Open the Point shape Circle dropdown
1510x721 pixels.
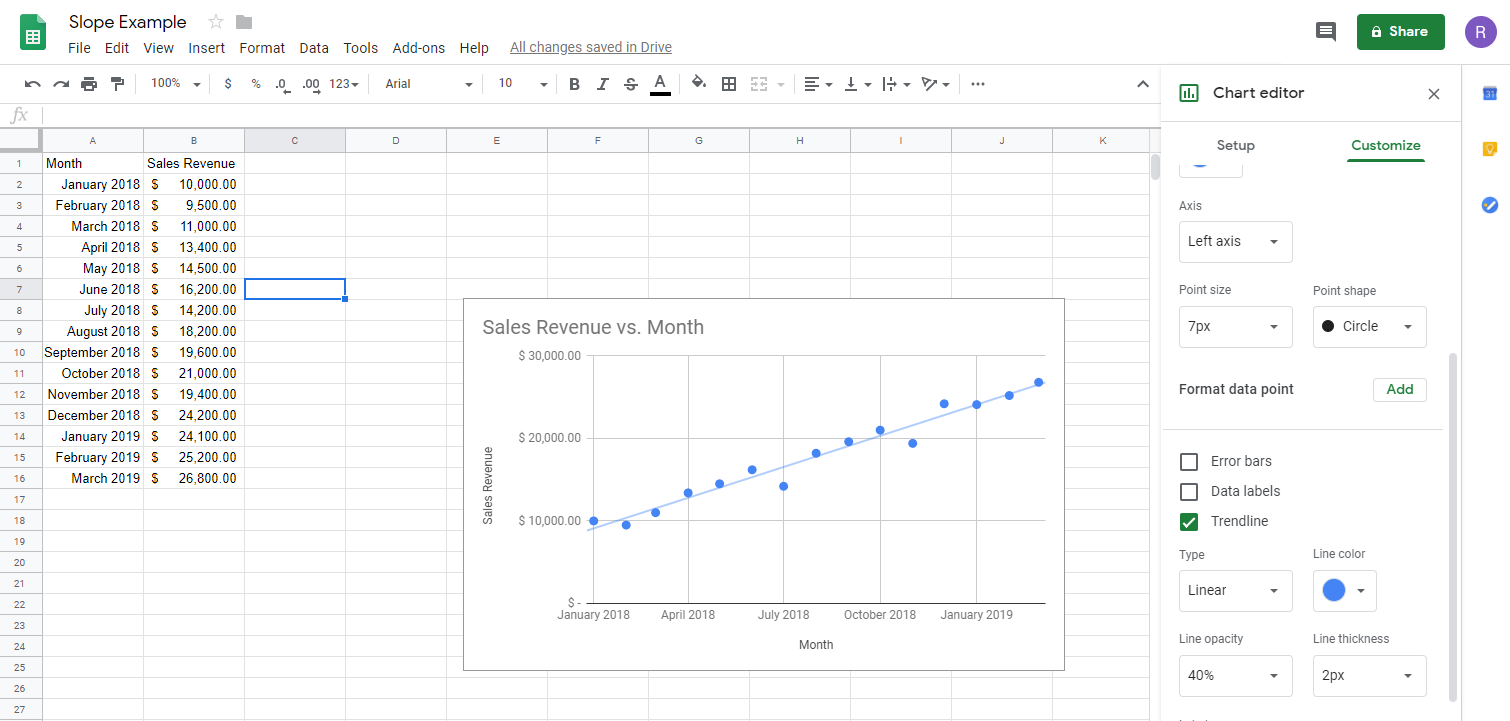pos(1369,327)
